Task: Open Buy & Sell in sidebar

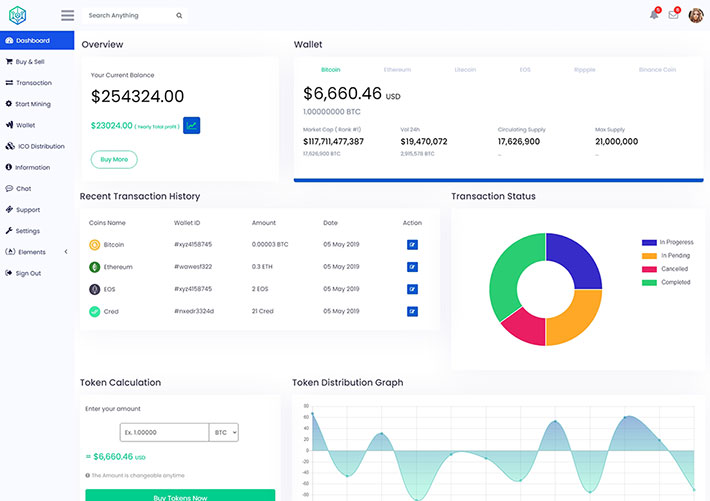Action: pyautogui.click(x=30, y=62)
